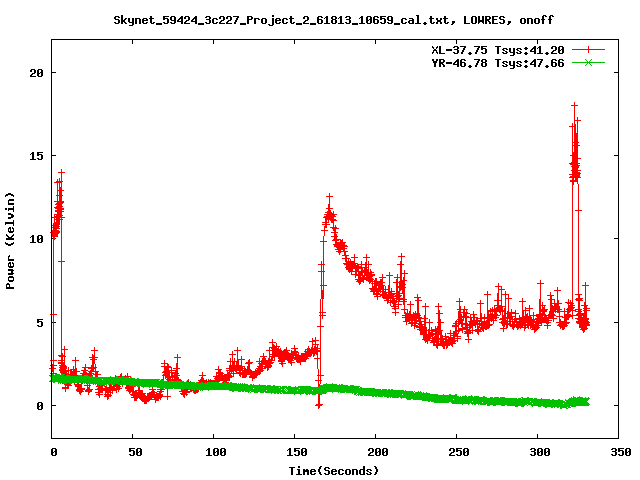Click the tallest red spike near 320 seconds

coord(575,105)
